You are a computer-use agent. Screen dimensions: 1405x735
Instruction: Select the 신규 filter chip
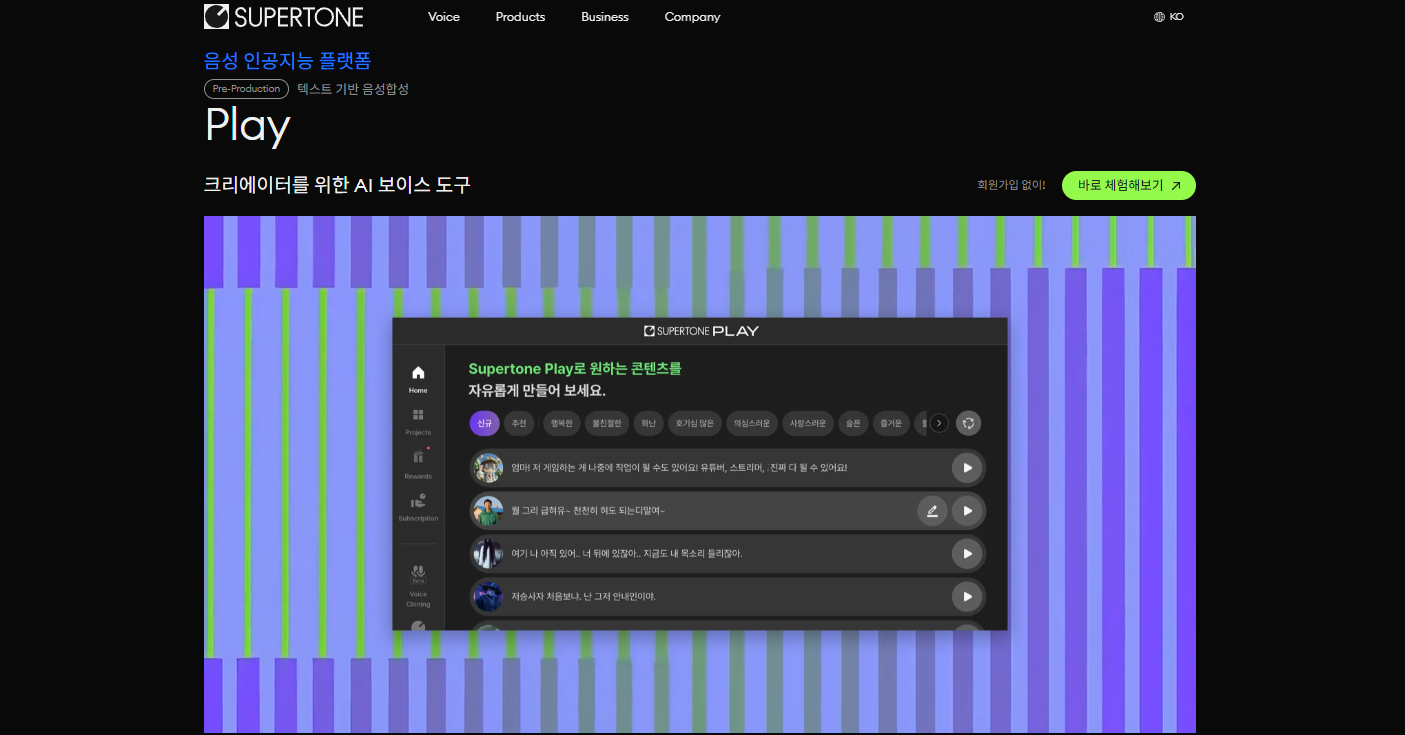pyautogui.click(x=484, y=423)
